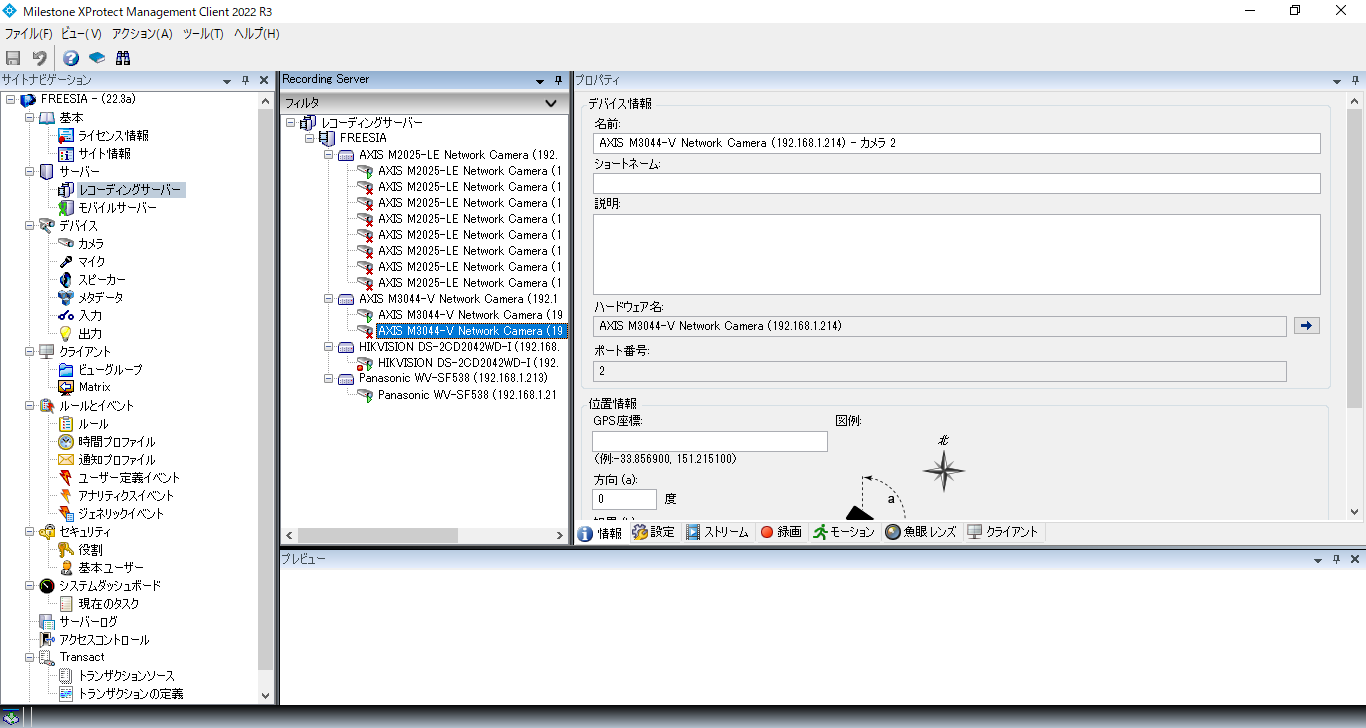Click the Save toolbar icon
The height and width of the screenshot is (728, 1366).
click(13, 58)
